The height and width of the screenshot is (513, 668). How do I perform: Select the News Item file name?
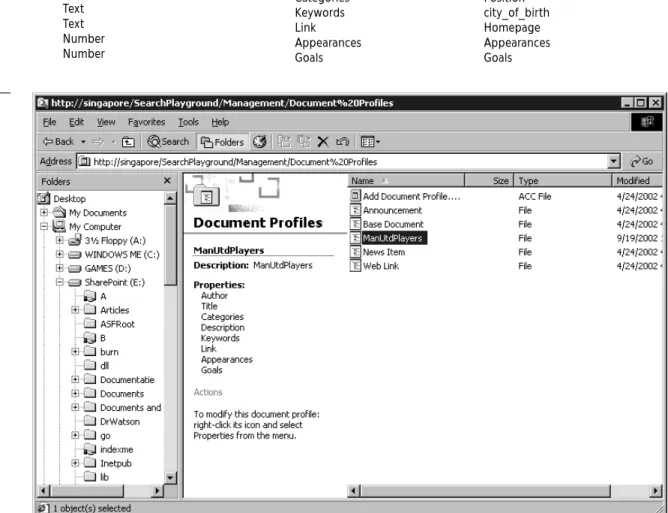pyautogui.click(x=384, y=252)
